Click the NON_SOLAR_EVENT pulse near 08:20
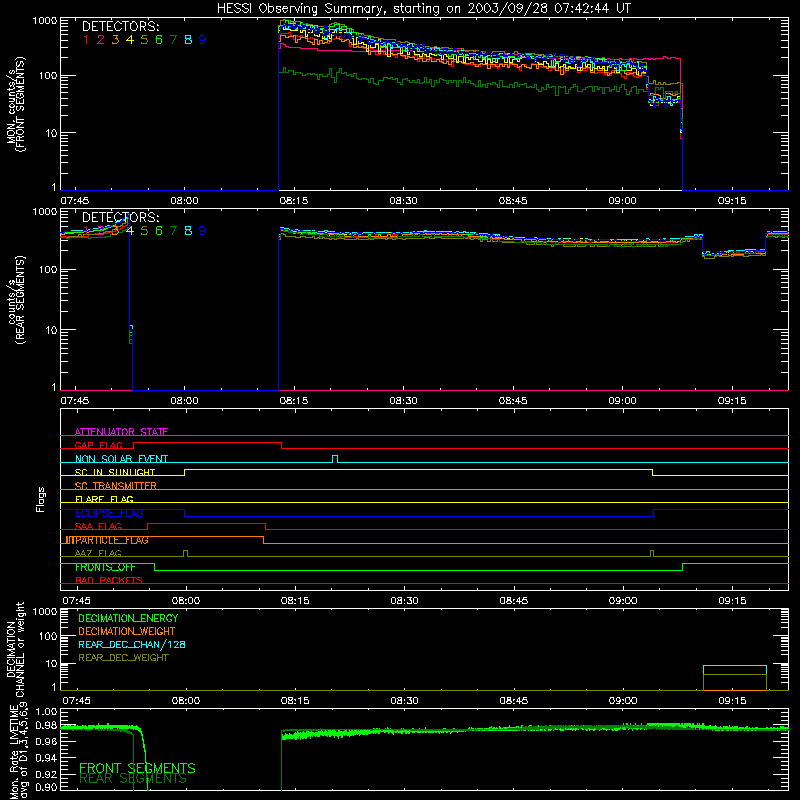The width and height of the screenshot is (800, 800). point(335,459)
